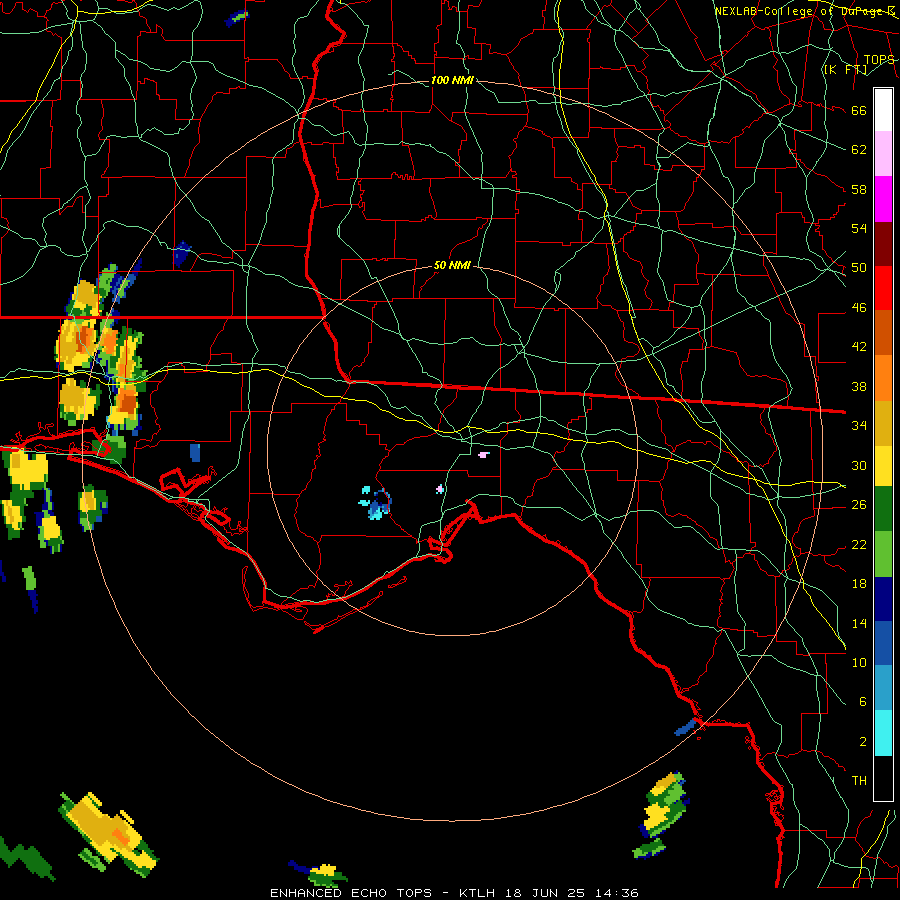Click the legend value 50
900x900 pixels.
pyautogui.click(x=859, y=268)
